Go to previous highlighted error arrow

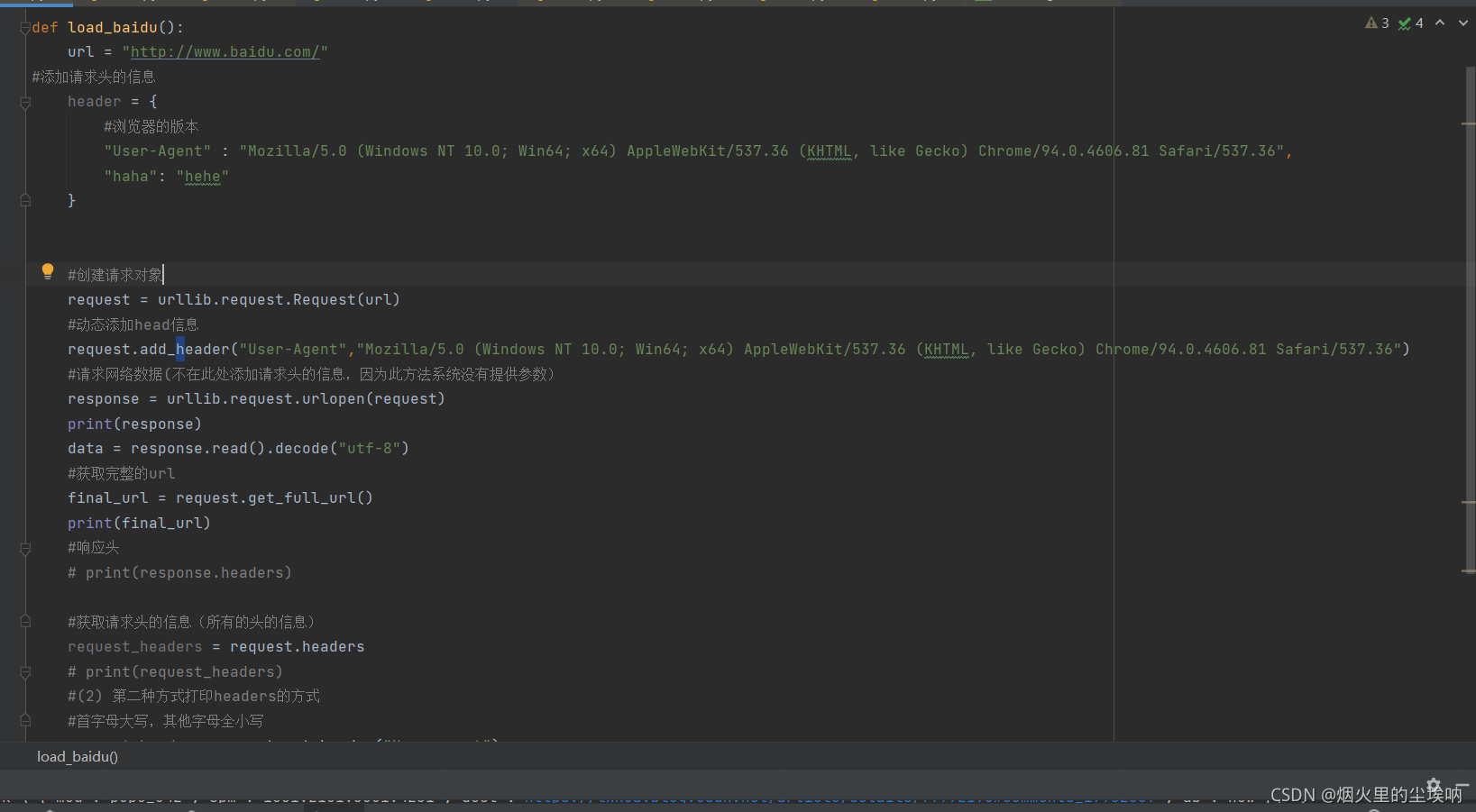click(x=1440, y=23)
